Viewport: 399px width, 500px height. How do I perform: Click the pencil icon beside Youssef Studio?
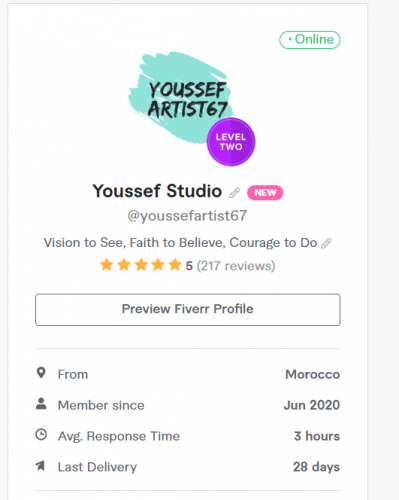coord(234,193)
